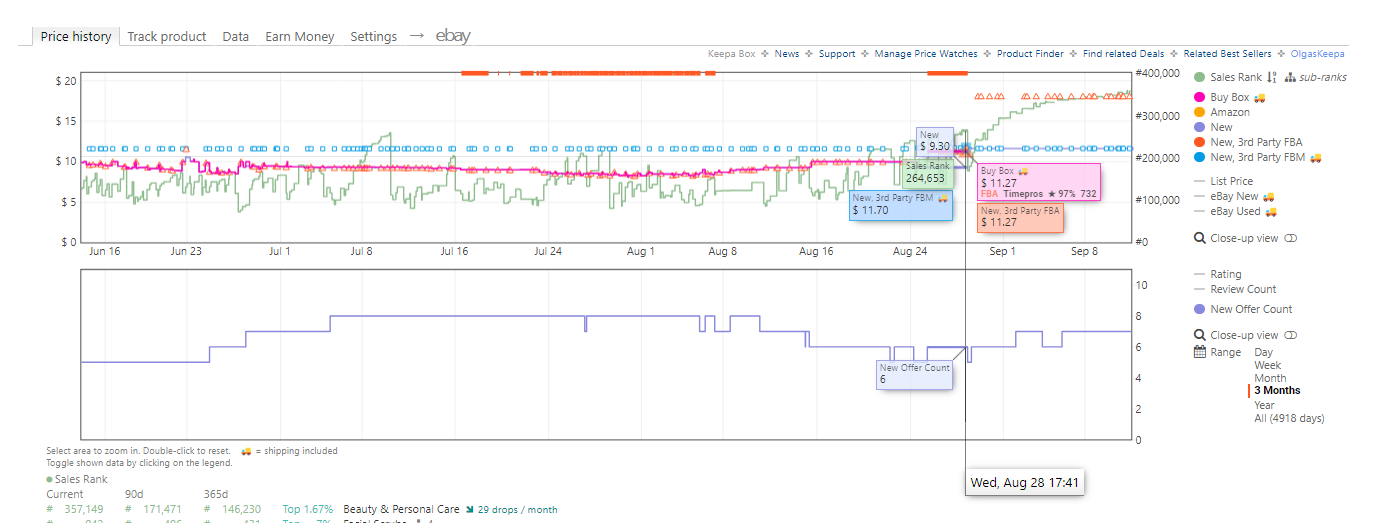The width and height of the screenshot is (1386, 523).
Task: Choose All (4918 days) range
Action: pyautogui.click(x=1289, y=418)
